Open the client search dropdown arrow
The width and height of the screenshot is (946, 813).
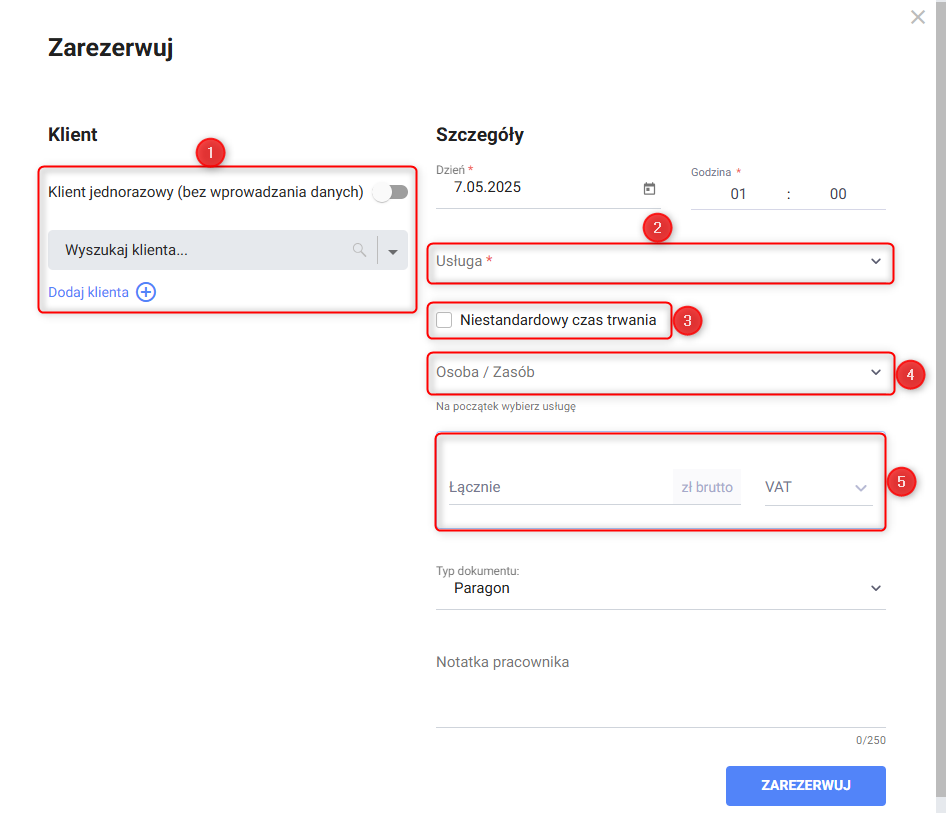click(393, 251)
